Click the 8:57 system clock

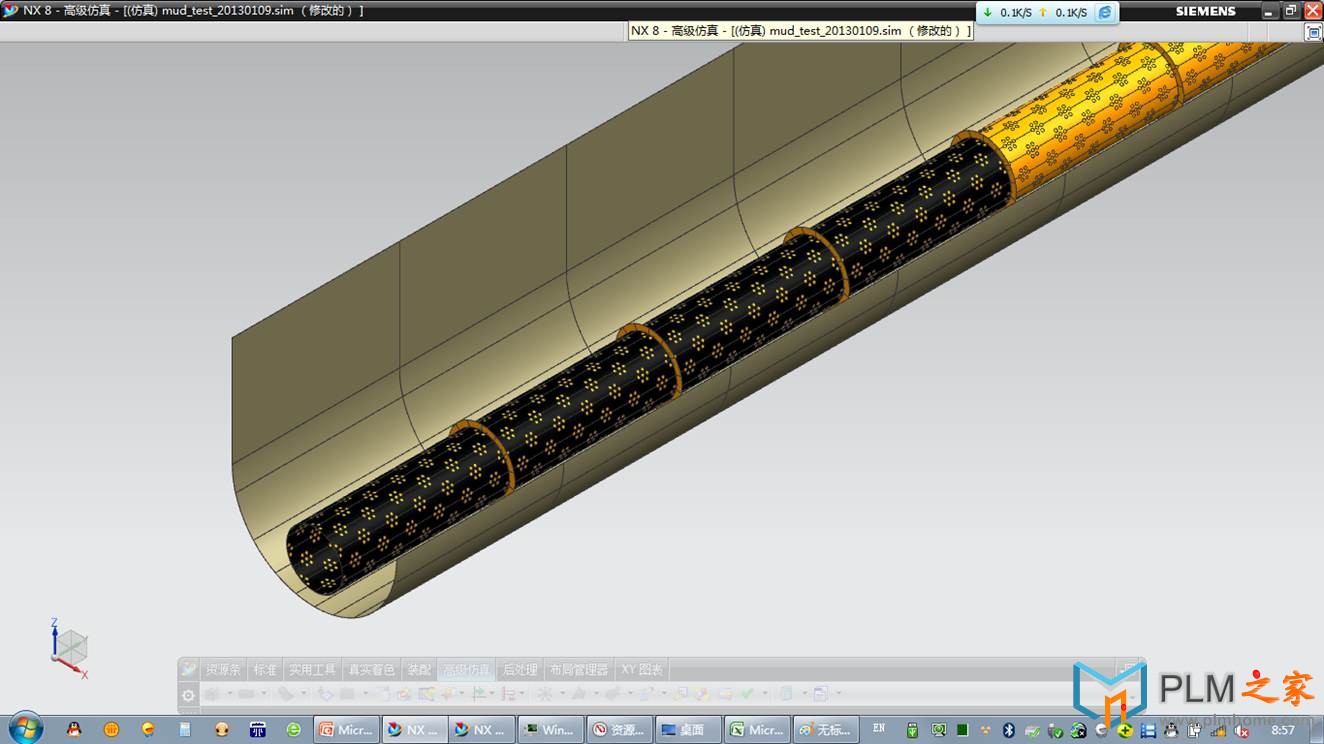tap(1283, 731)
